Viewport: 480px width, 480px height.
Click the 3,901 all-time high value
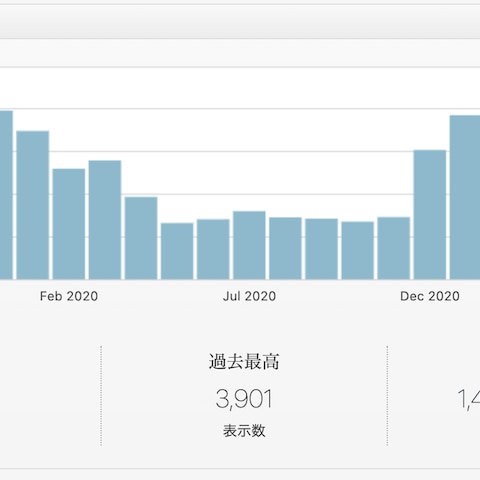[x=244, y=399]
